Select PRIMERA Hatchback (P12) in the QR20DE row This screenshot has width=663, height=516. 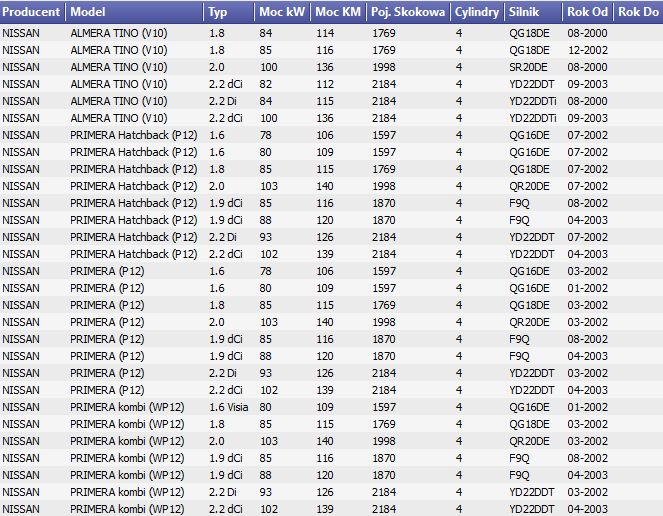(x=134, y=186)
